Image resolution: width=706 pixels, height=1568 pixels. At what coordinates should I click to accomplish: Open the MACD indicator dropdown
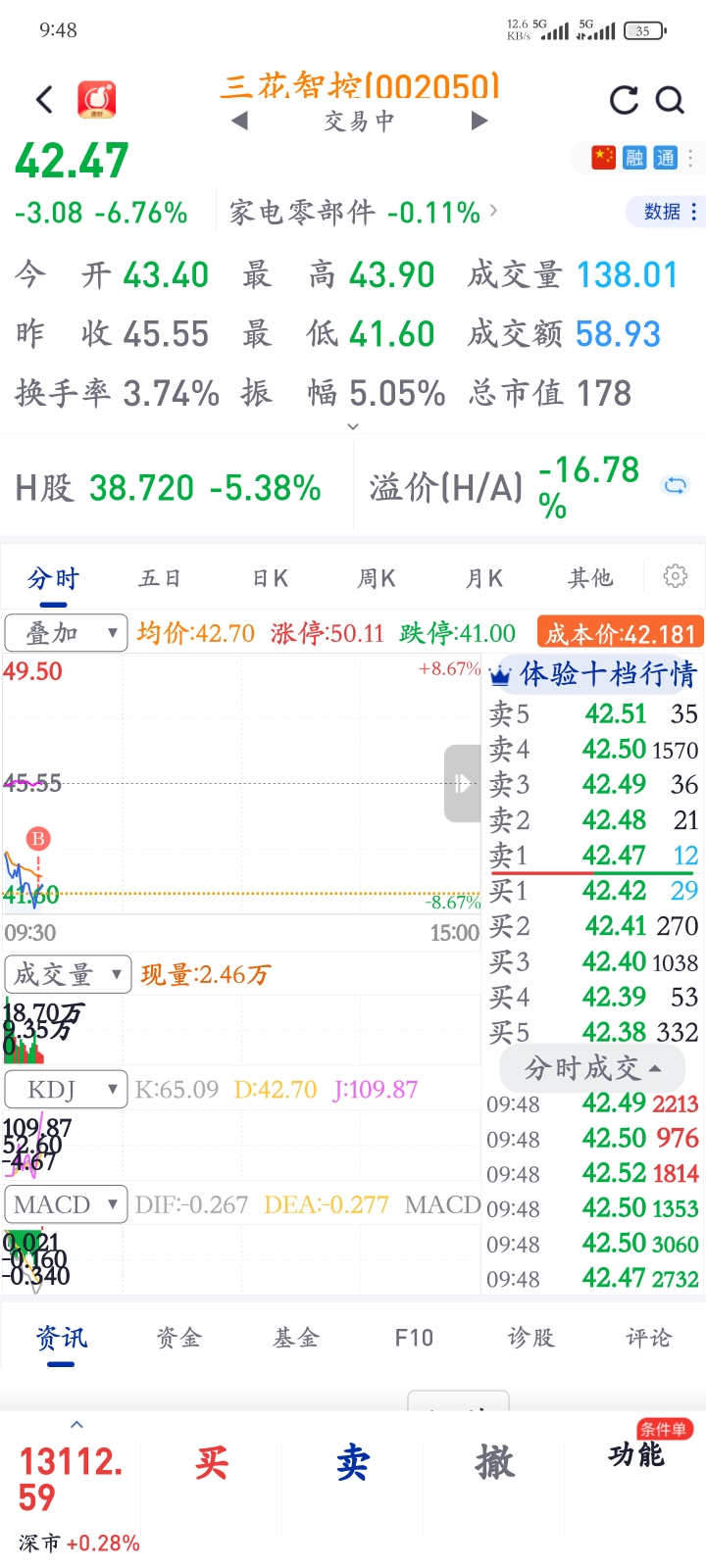click(66, 1203)
